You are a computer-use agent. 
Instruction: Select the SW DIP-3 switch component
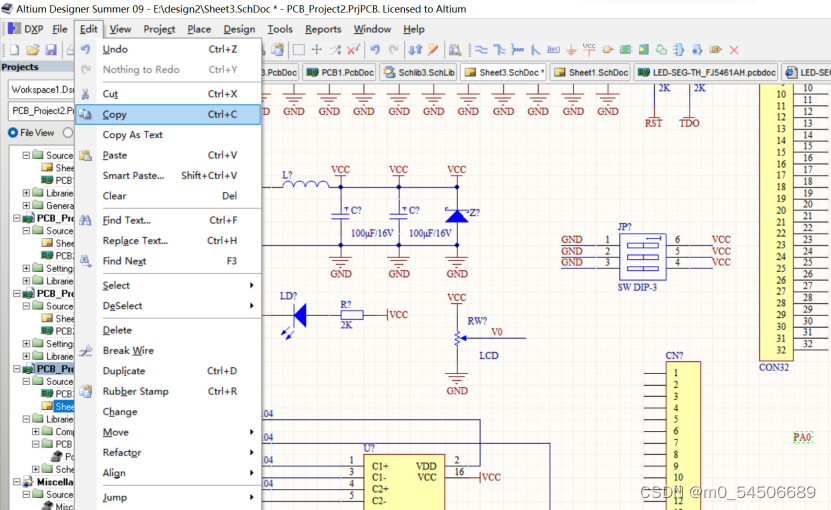click(x=643, y=257)
